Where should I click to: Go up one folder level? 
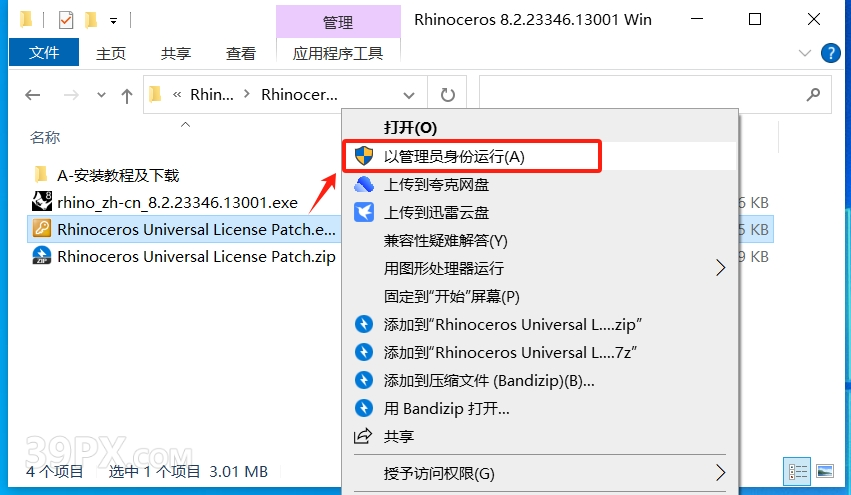tap(127, 96)
